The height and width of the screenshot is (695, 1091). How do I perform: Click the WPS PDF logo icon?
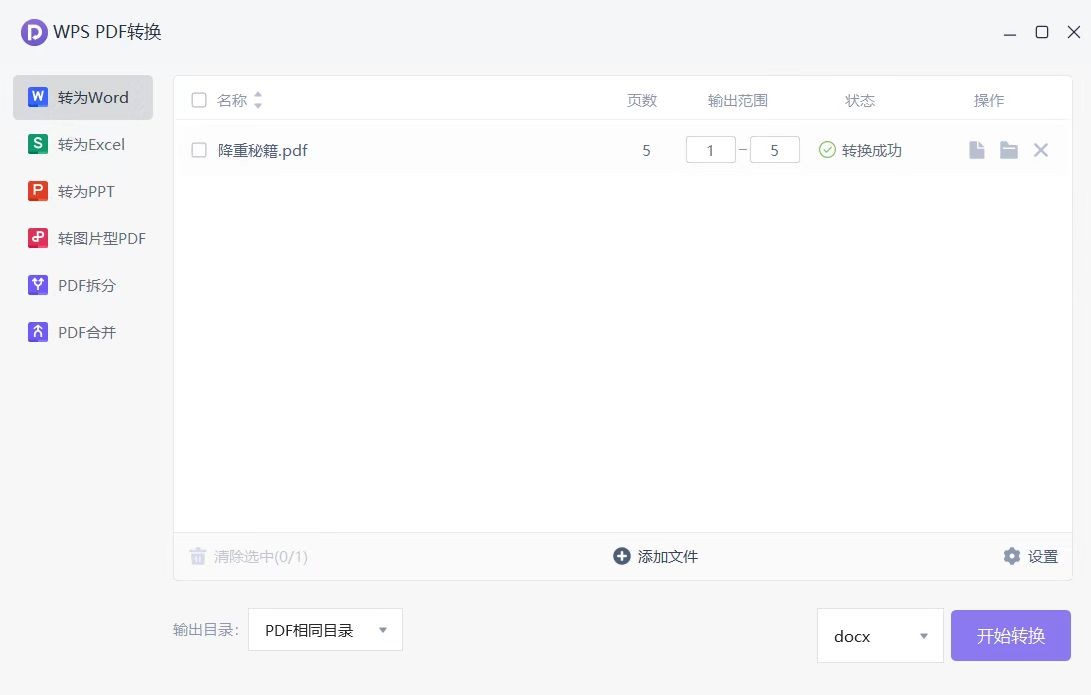tap(34, 32)
